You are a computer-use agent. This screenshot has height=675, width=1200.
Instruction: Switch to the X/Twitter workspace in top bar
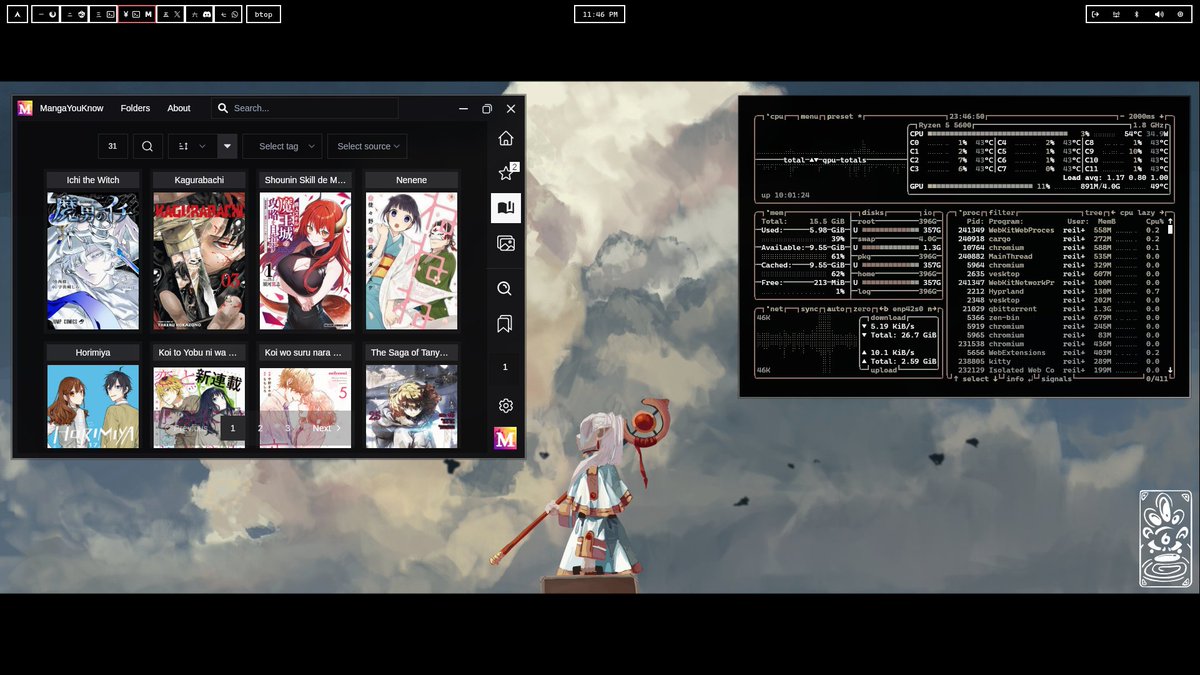coord(170,14)
